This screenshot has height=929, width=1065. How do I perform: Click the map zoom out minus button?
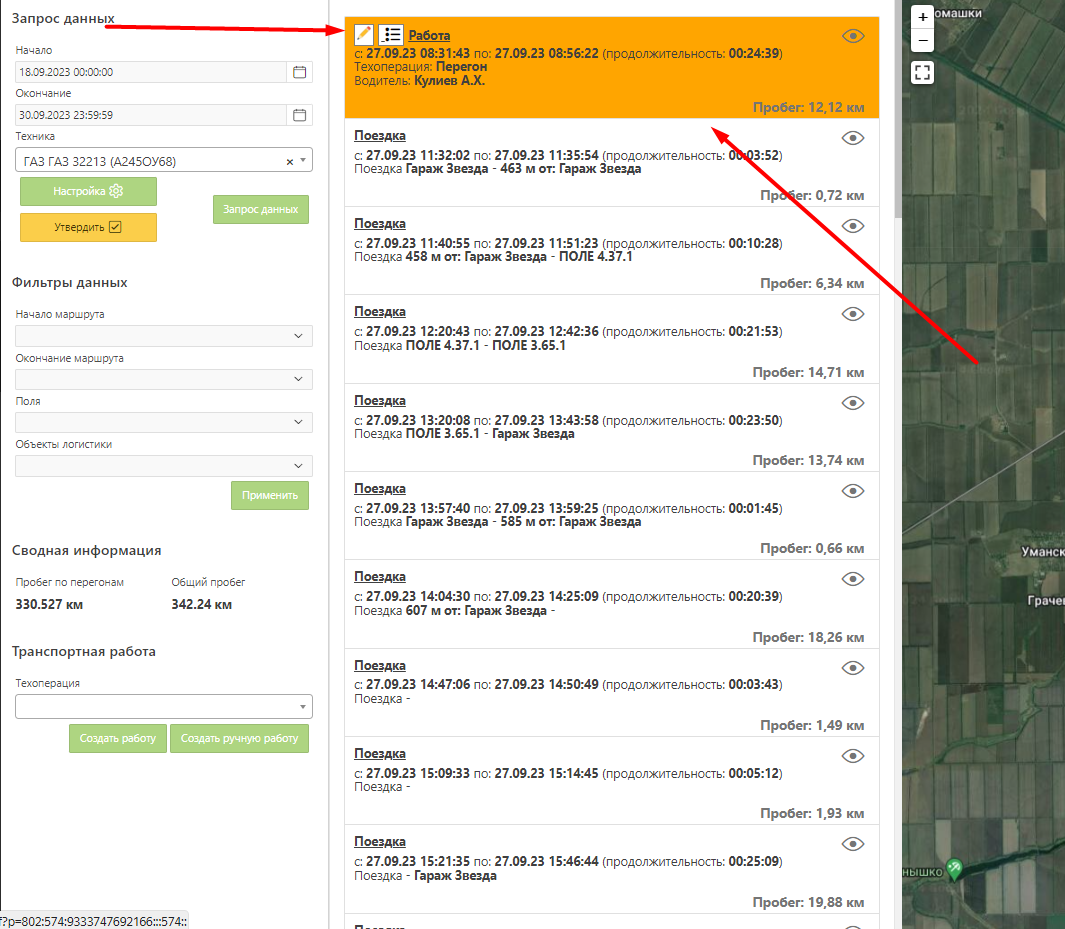pyautogui.click(x=922, y=40)
